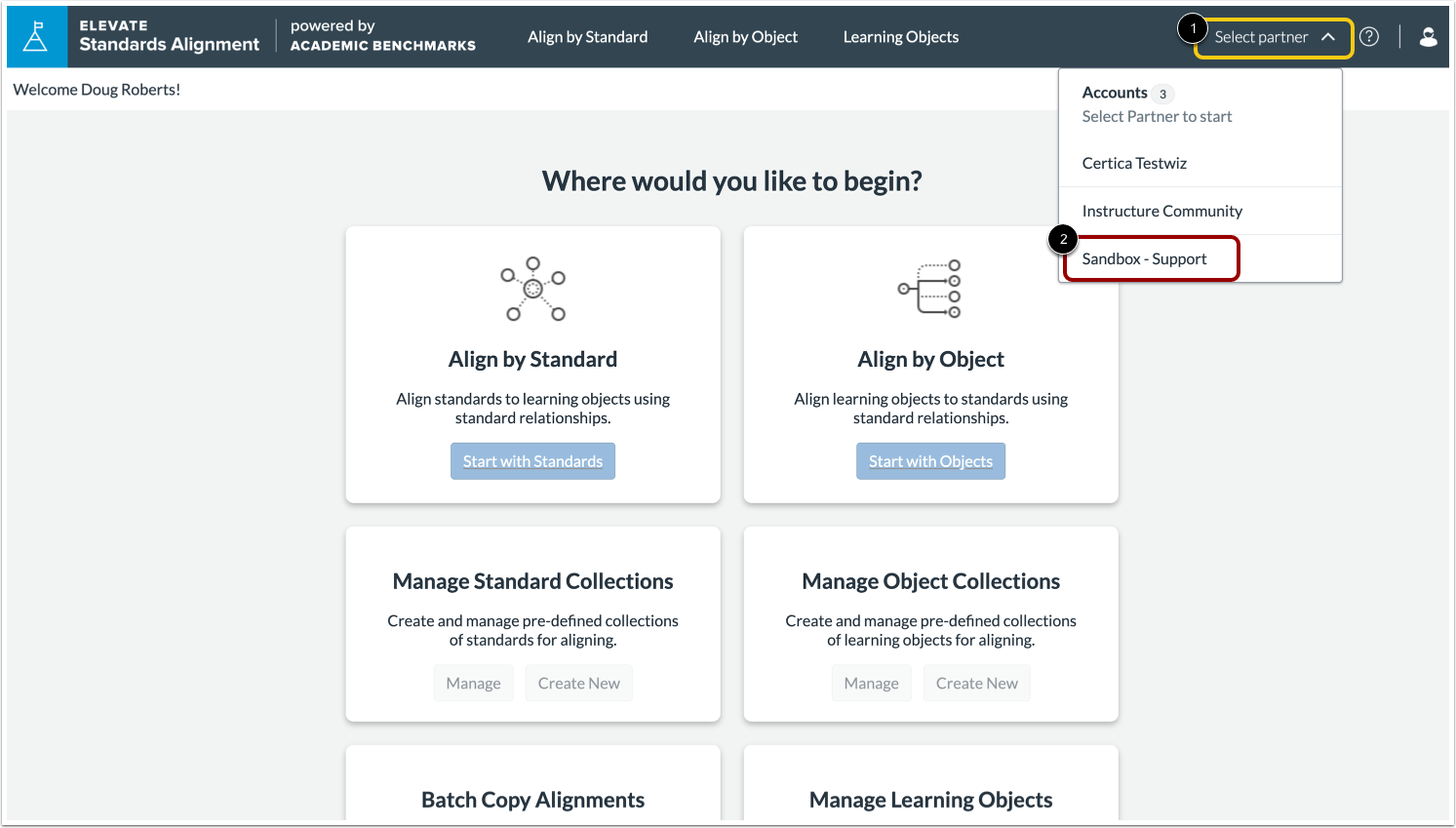Viewport: 1456px width, 828px height.
Task: Open the help question mark icon
Action: point(1369,36)
